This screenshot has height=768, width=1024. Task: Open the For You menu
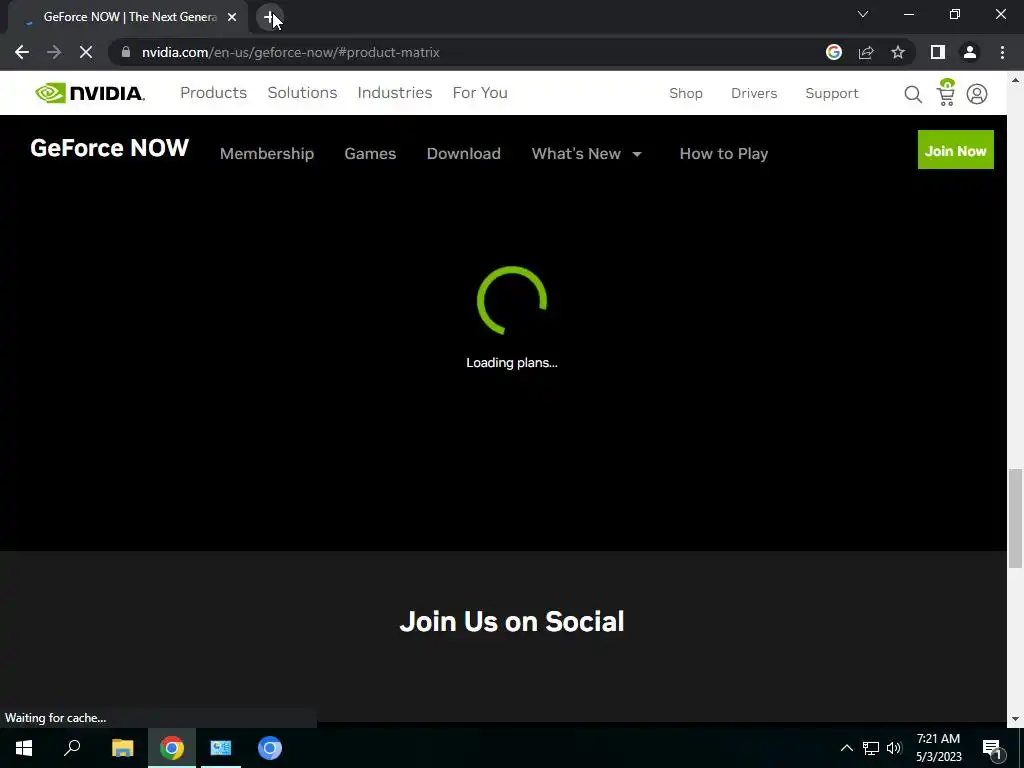coord(480,93)
